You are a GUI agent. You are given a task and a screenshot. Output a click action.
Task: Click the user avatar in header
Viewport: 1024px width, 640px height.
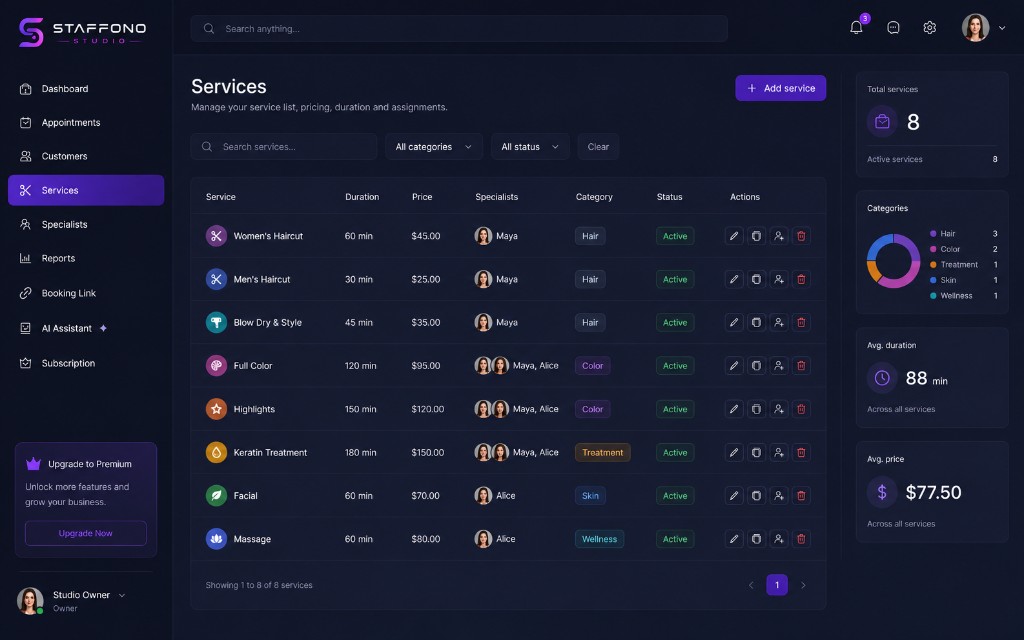coord(975,28)
